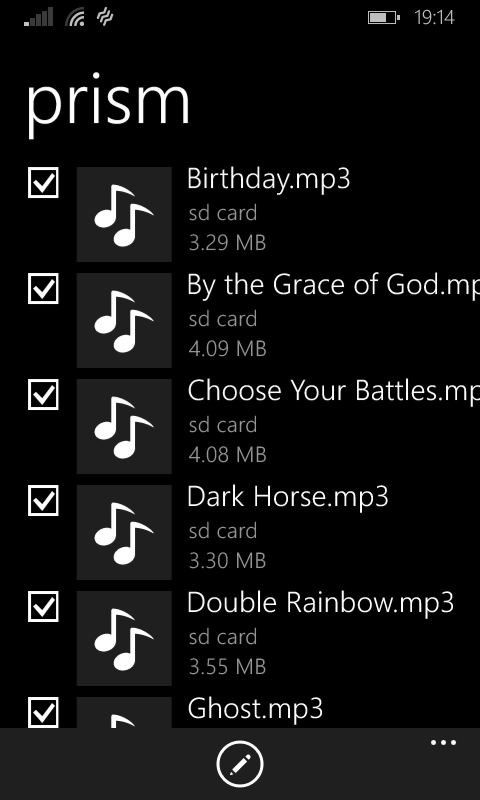This screenshot has width=480, height=800.
Task: Open the Dark Horse.mp3 file name
Action: [288, 497]
